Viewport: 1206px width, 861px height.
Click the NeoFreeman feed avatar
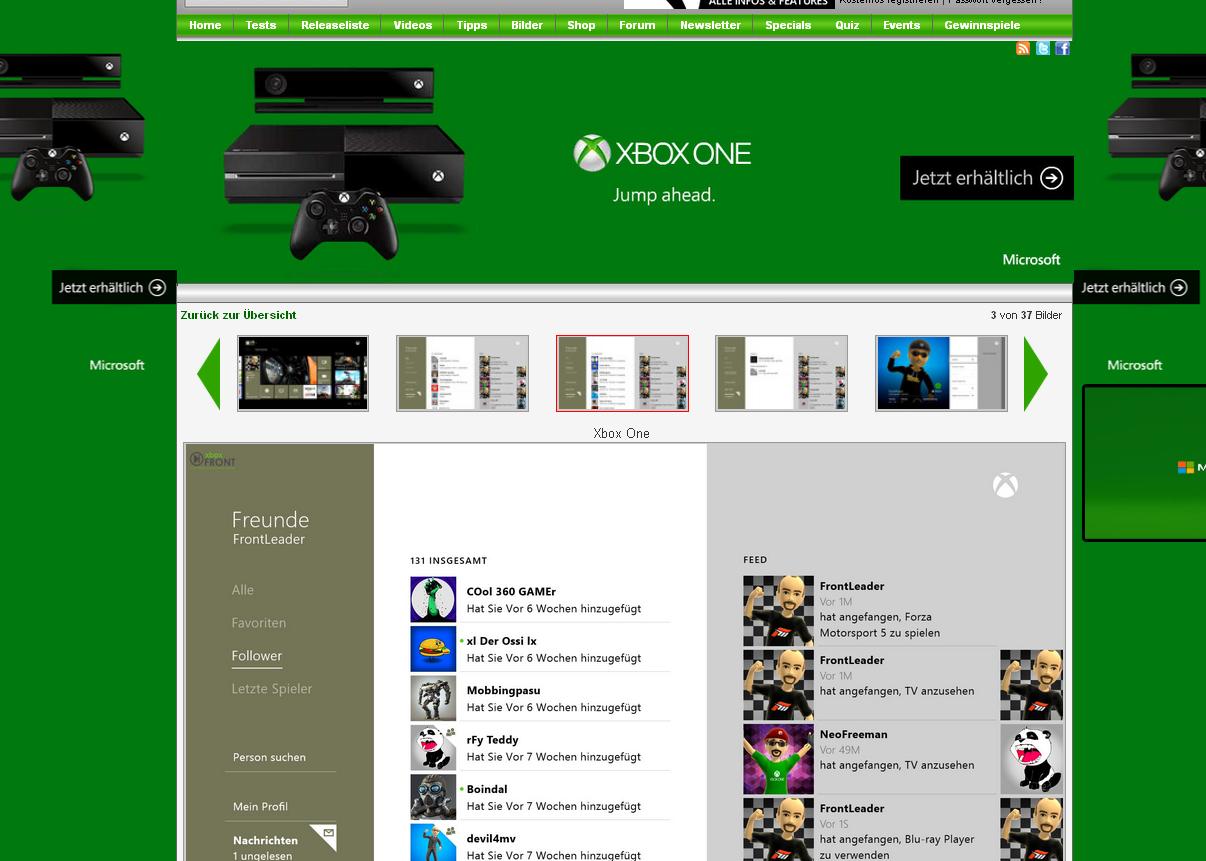click(x=778, y=759)
